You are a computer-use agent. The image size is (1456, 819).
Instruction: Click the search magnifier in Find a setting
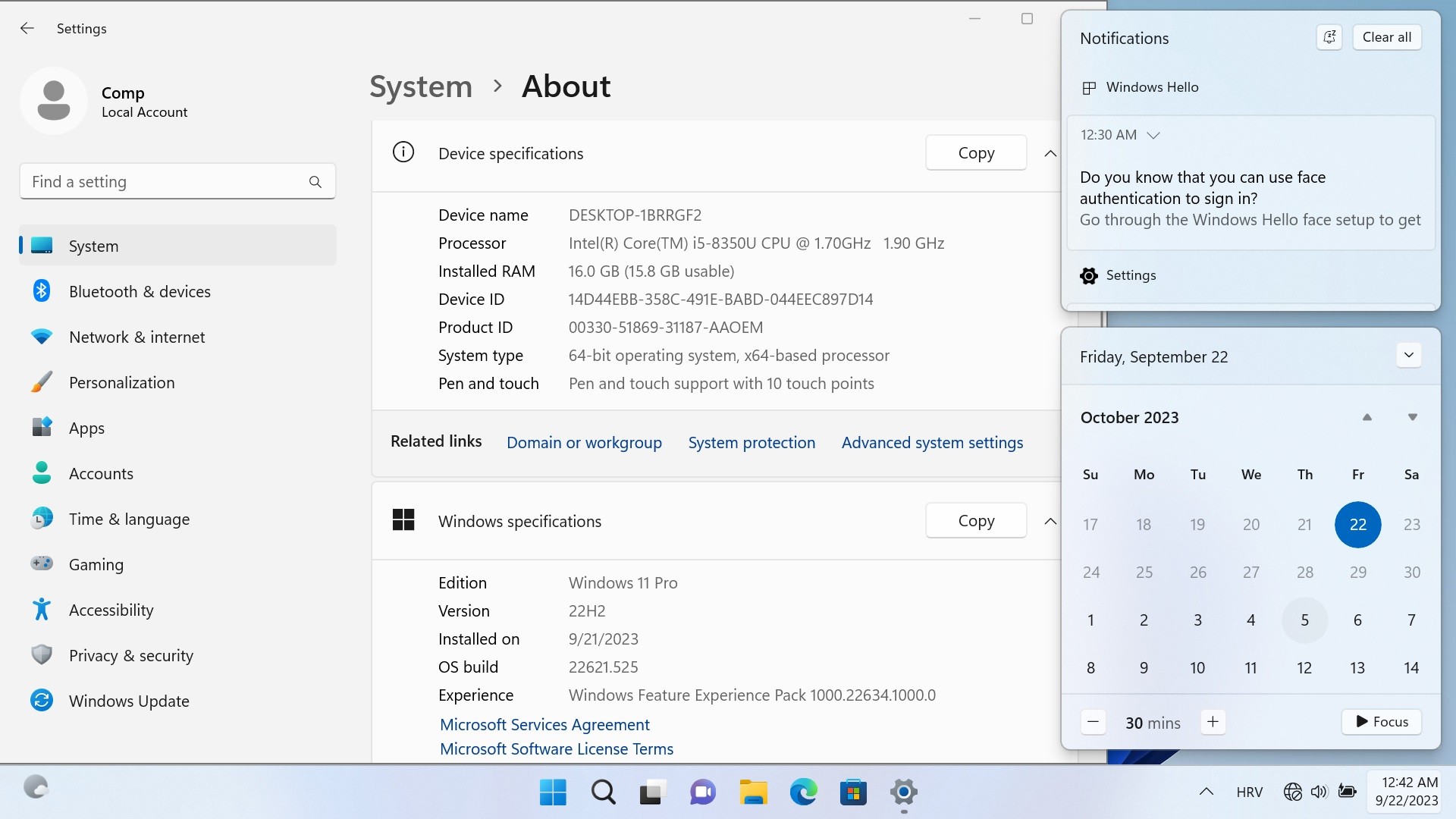[315, 182]
